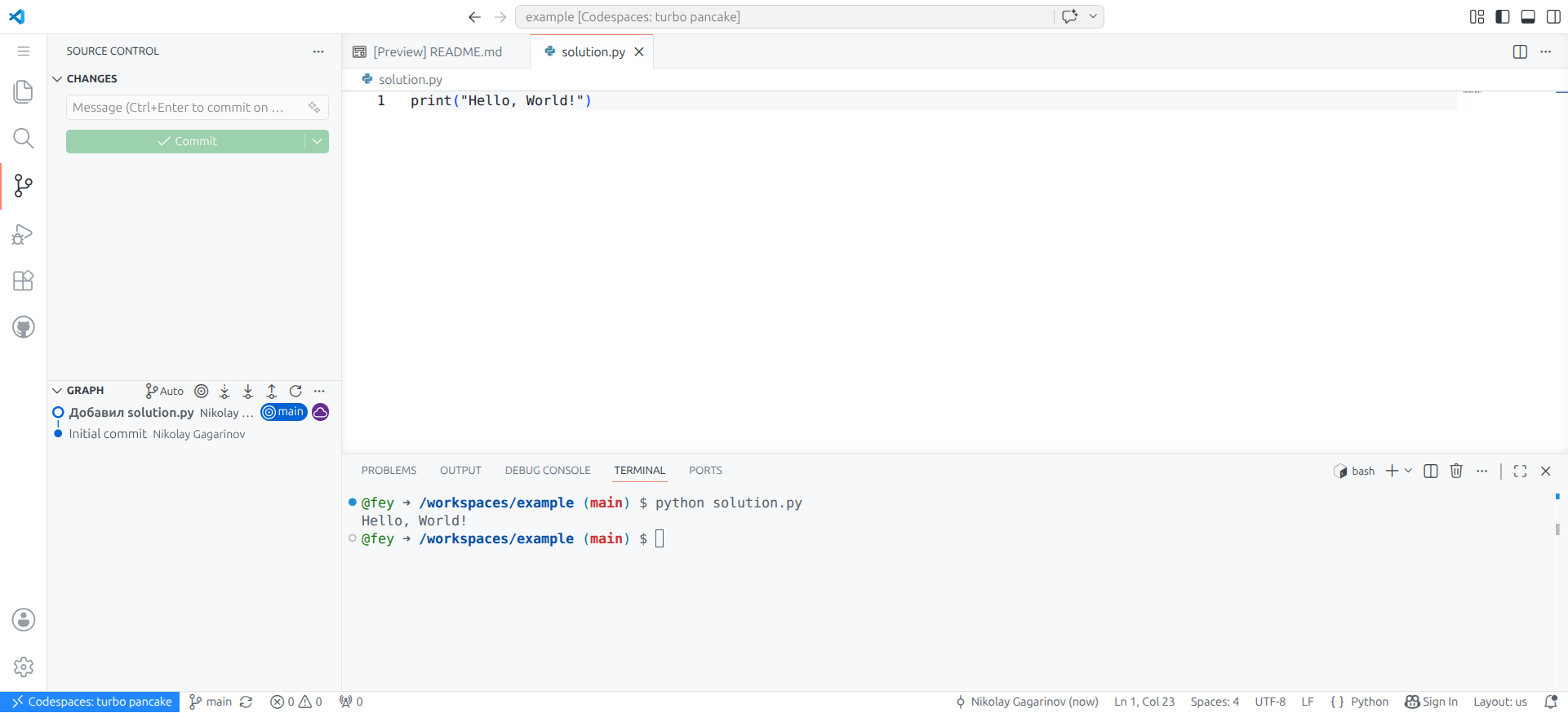Open the Copilot chat icon in title bar
This screenshot has height=713, width=1568.
[1069, 16]
